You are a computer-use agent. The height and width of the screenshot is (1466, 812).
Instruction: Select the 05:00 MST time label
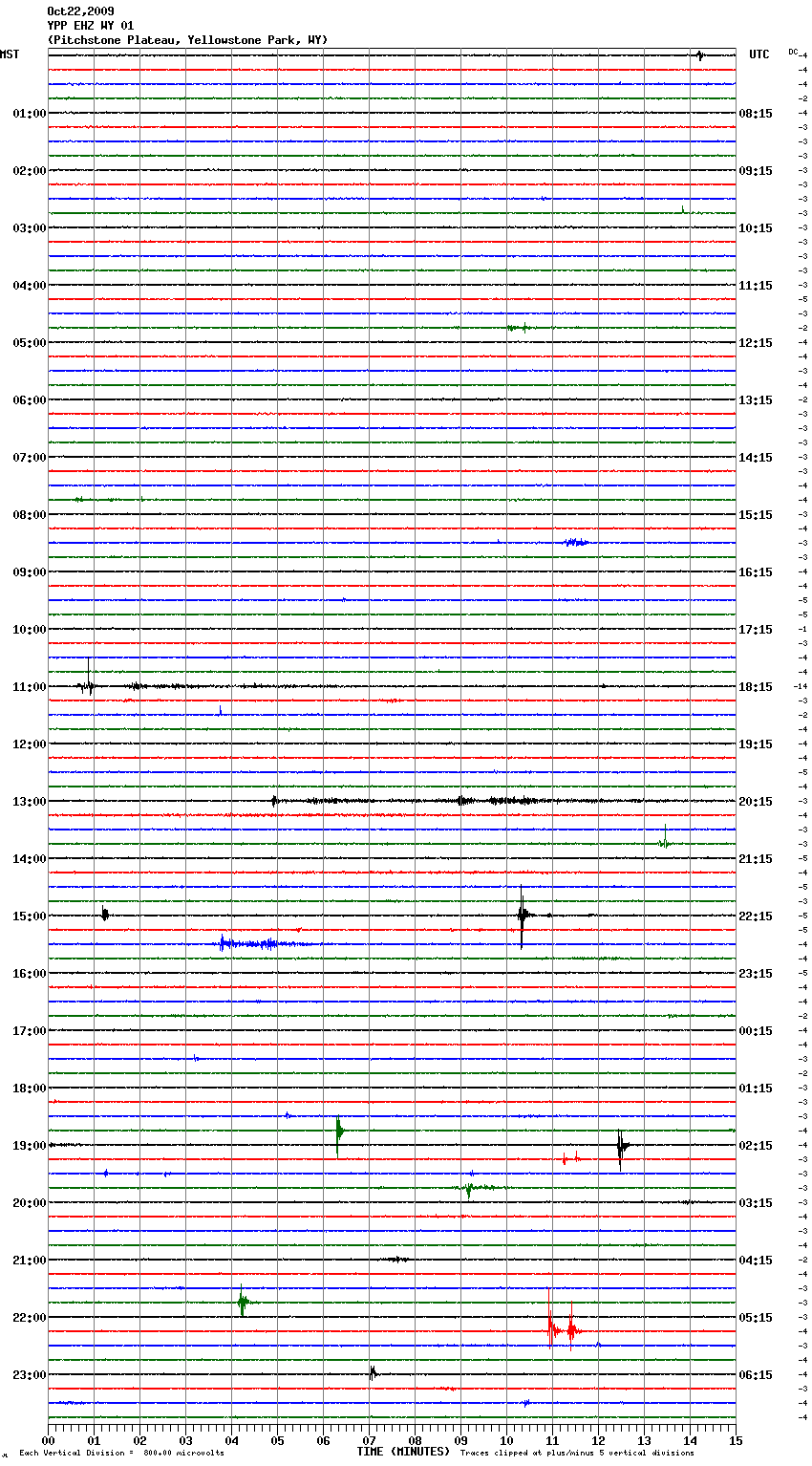tap(30, 343)
